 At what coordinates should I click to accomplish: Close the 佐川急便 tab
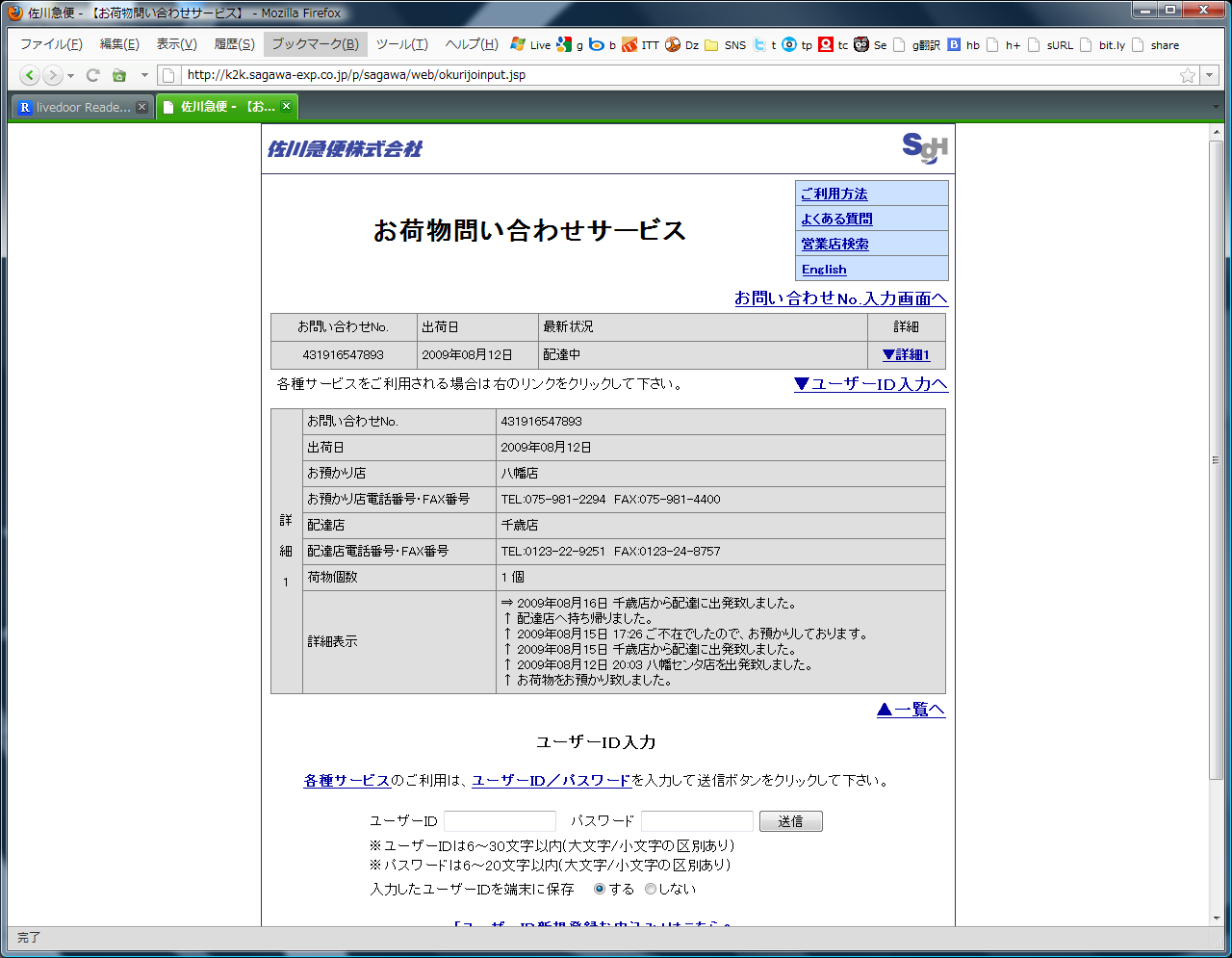pyautogui.click(x=286, y=107)
